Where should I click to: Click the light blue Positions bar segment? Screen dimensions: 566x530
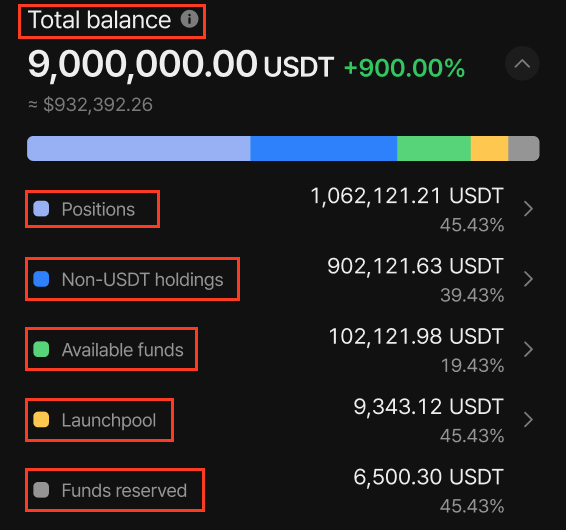coord(139,148)
